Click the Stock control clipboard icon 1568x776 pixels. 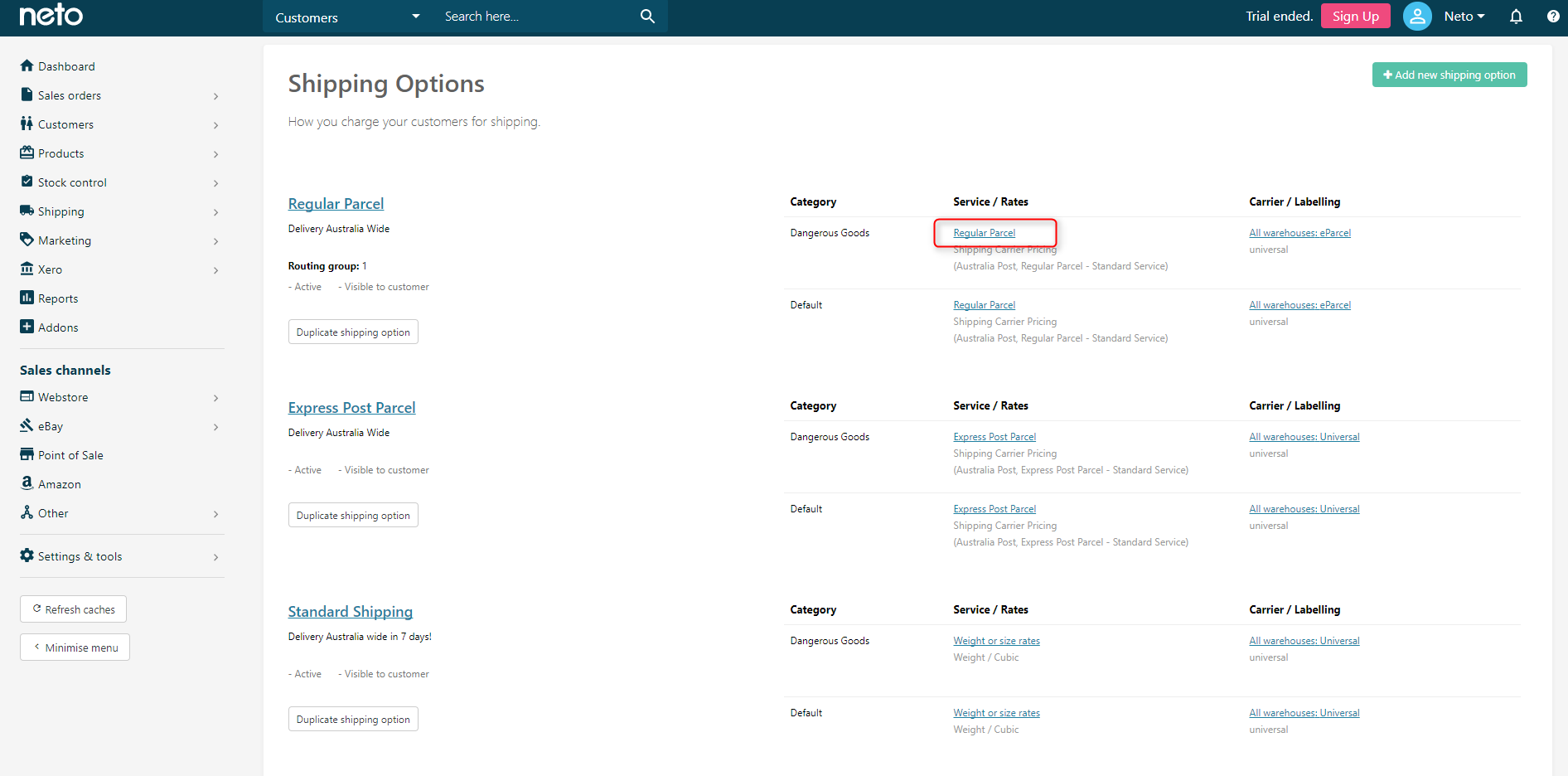27,182
